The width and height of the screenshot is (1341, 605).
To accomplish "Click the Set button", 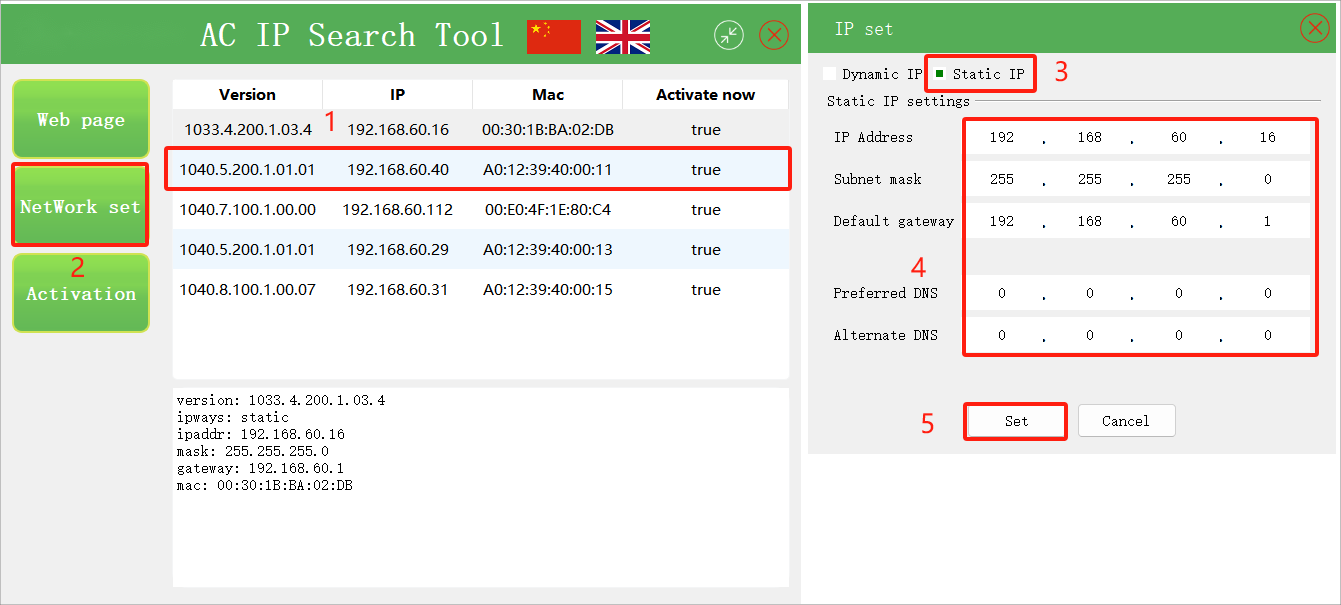I will click(1016, 421).
